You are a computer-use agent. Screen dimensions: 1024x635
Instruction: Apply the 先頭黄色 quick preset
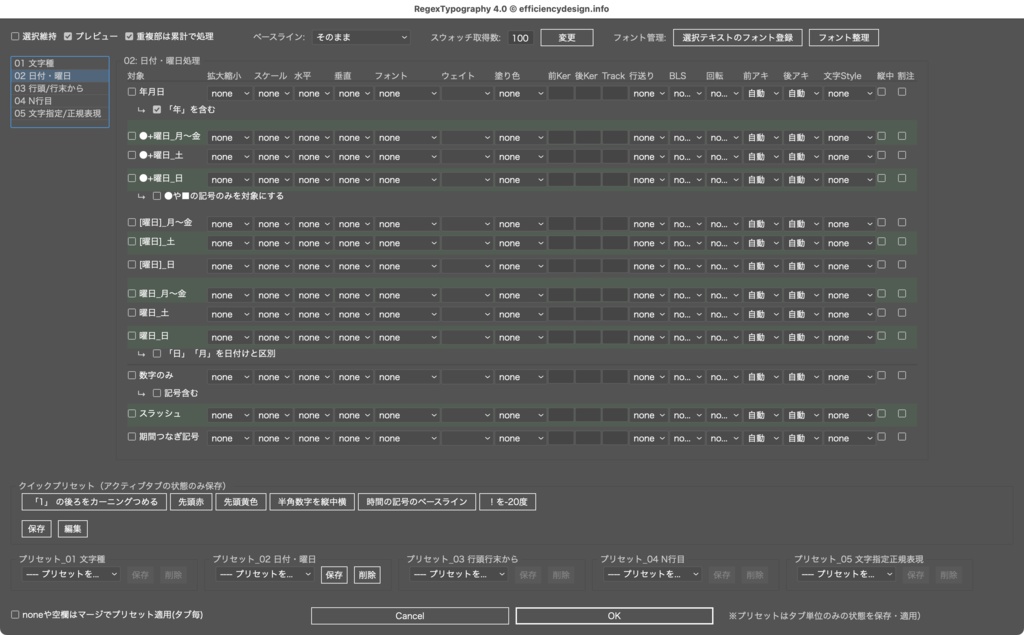click(240, 502)
